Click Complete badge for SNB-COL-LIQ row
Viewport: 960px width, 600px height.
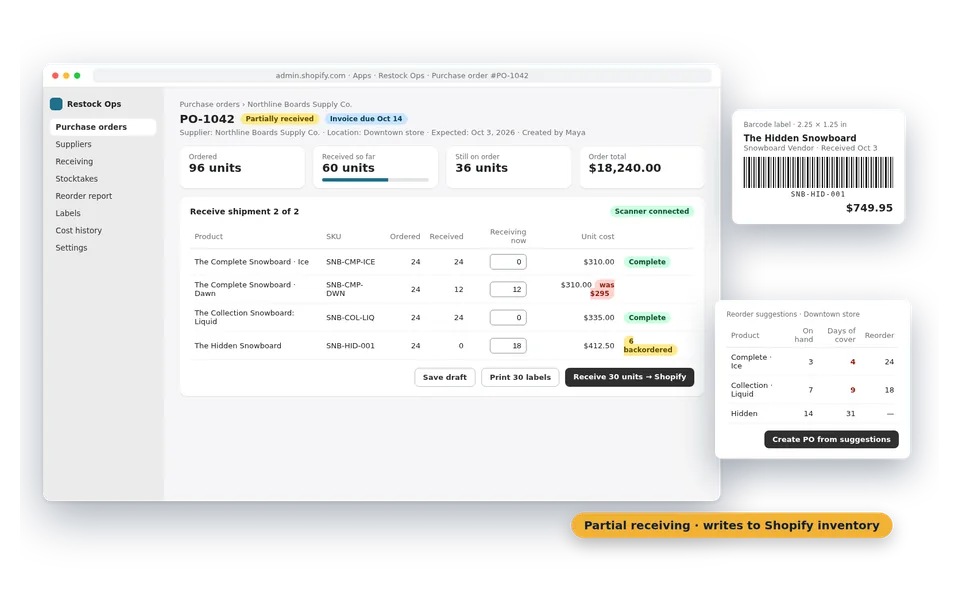pos(647,317)
